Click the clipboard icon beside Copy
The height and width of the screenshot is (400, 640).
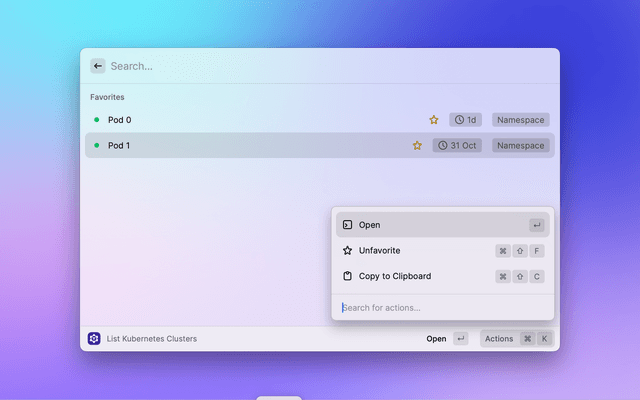click(347, 276)
